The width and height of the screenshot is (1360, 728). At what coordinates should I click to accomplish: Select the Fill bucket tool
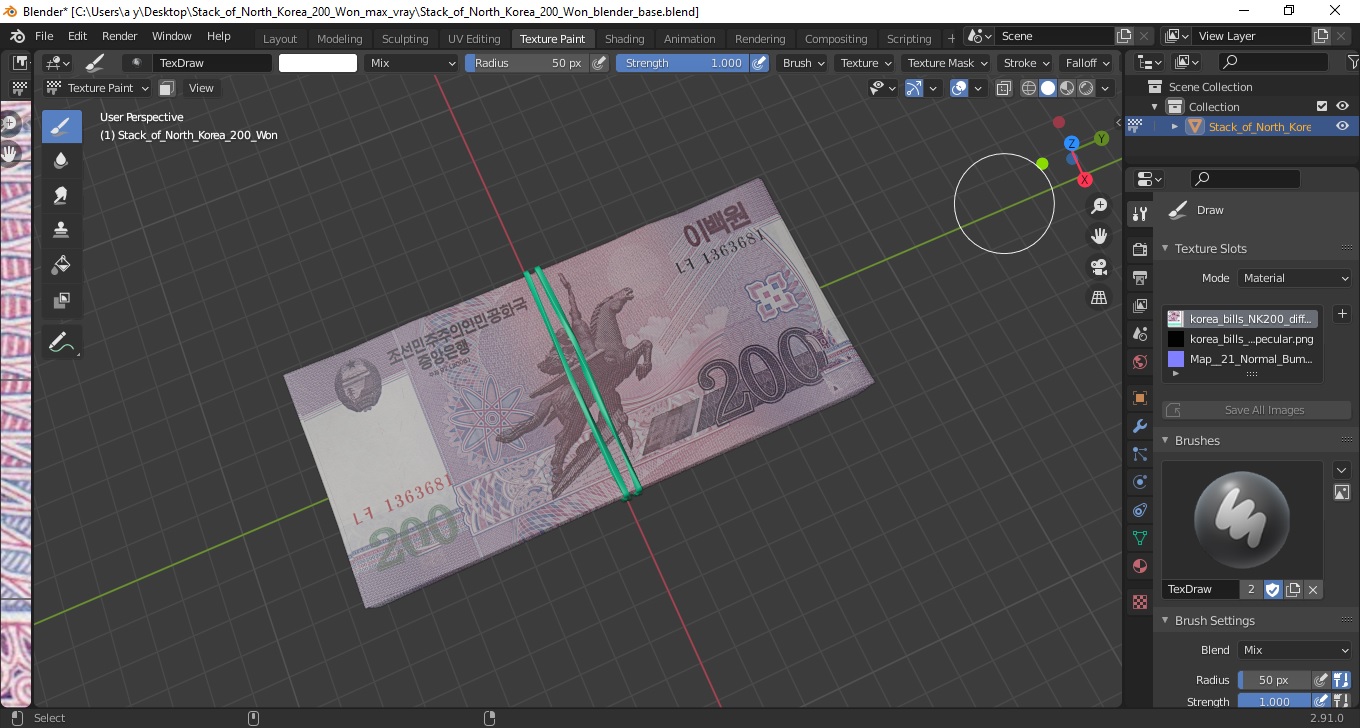point(61,265)
